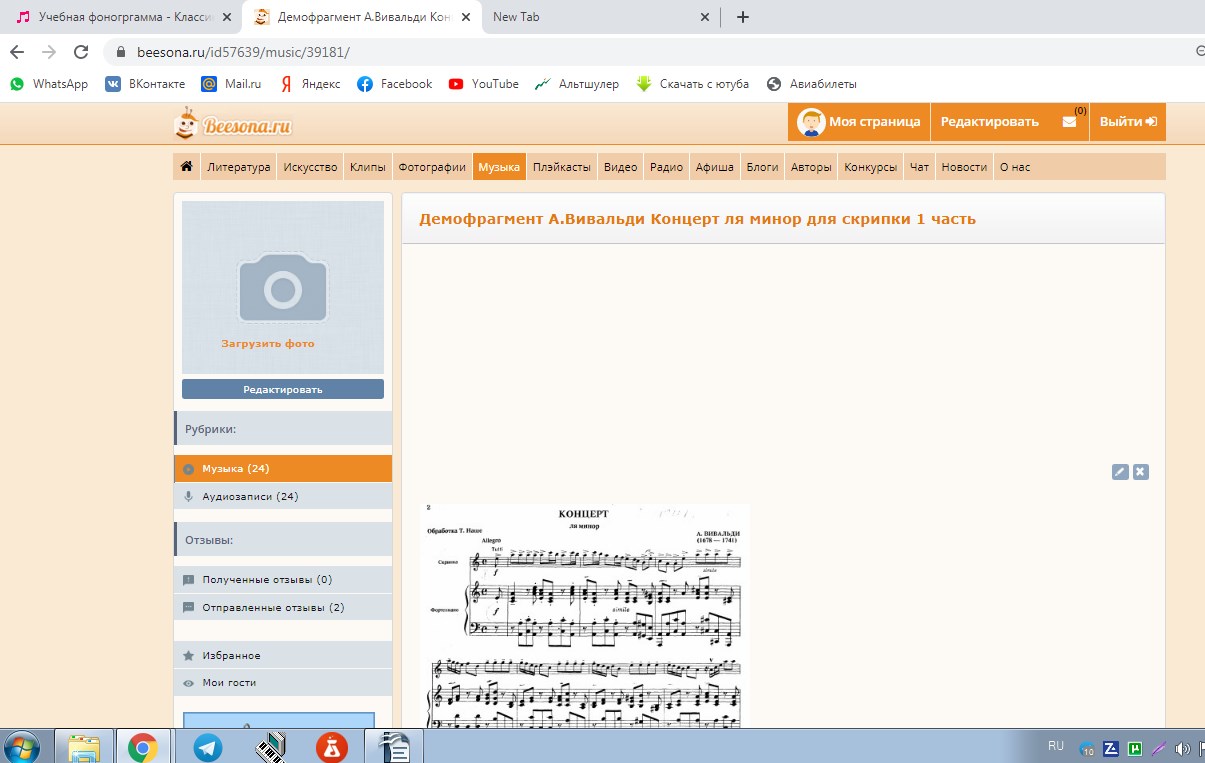
Task: Open the Фотографии menu item
Action: click(x=432, y=167)
